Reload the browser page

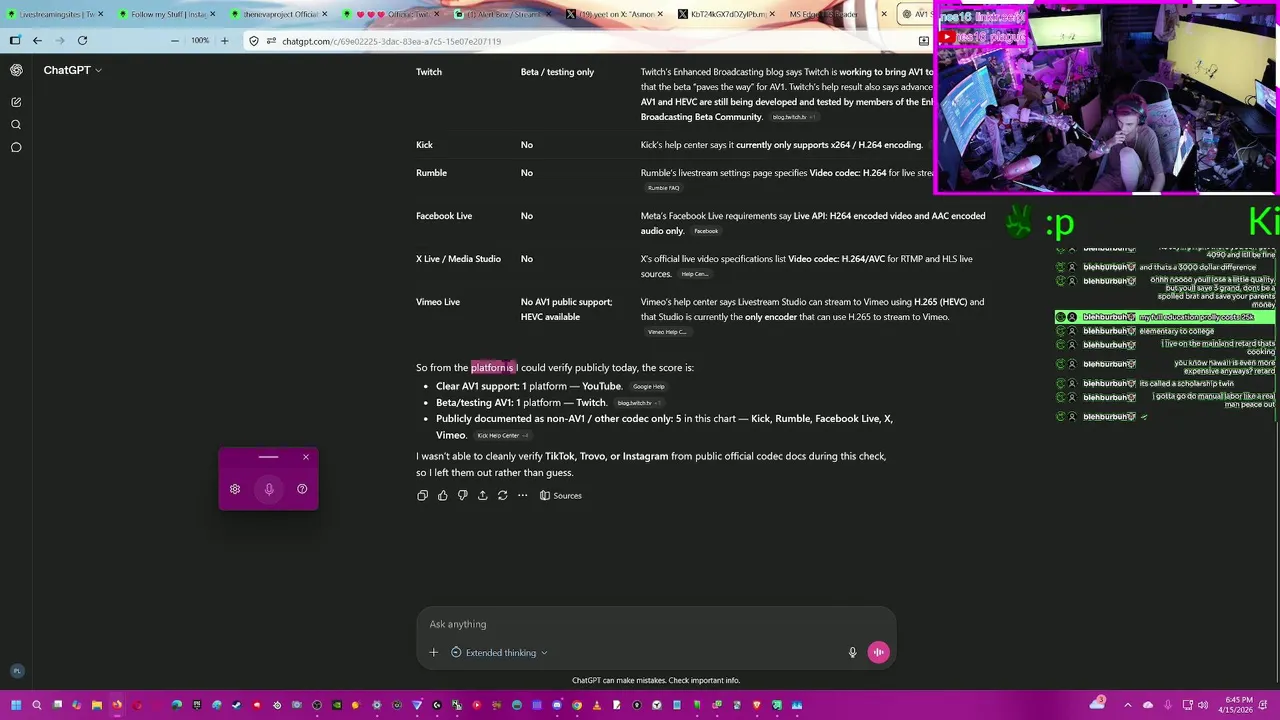click(x=82, y=41)
